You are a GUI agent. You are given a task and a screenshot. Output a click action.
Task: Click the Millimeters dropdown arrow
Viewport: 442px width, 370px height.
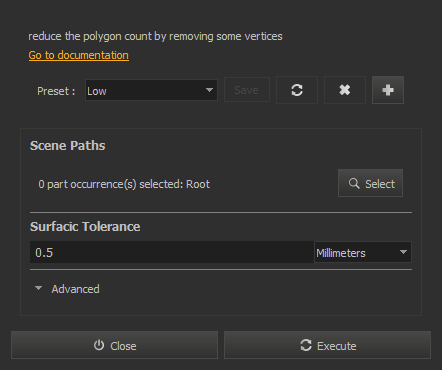click(403, 252)
